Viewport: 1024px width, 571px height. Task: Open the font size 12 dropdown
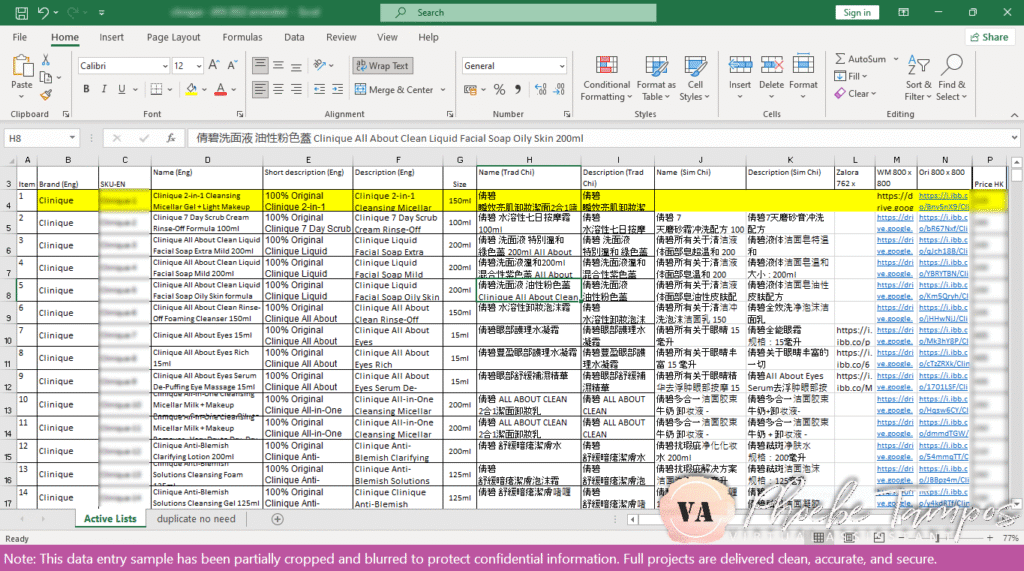point(199,66)
